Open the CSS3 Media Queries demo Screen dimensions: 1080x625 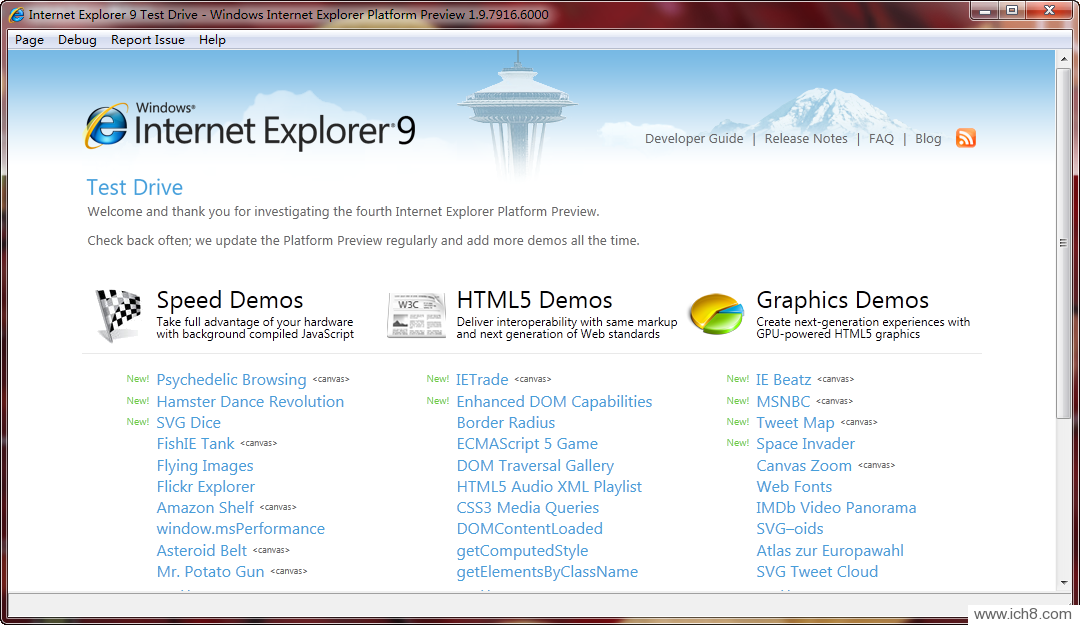click(x=528, y=508)
